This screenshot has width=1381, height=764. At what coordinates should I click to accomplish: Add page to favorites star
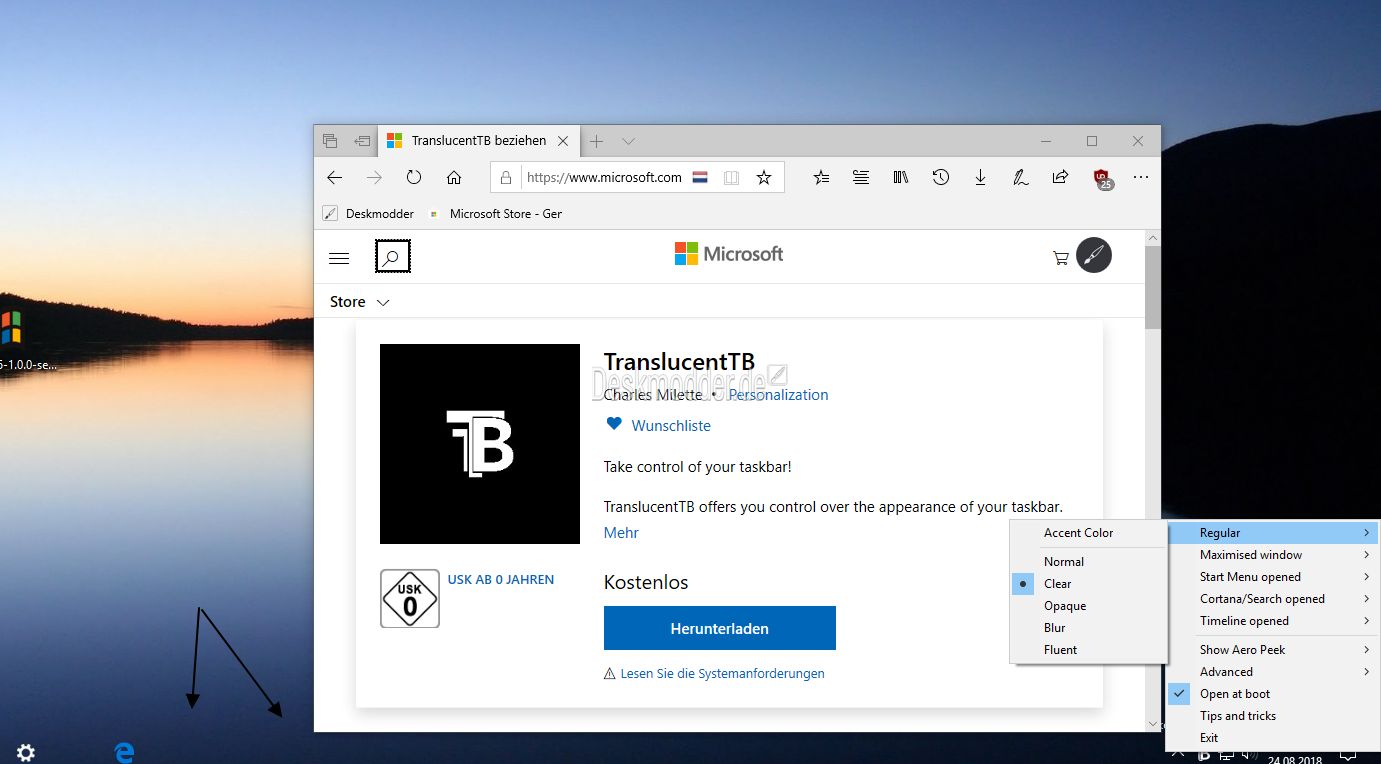[x=764, y=177]
